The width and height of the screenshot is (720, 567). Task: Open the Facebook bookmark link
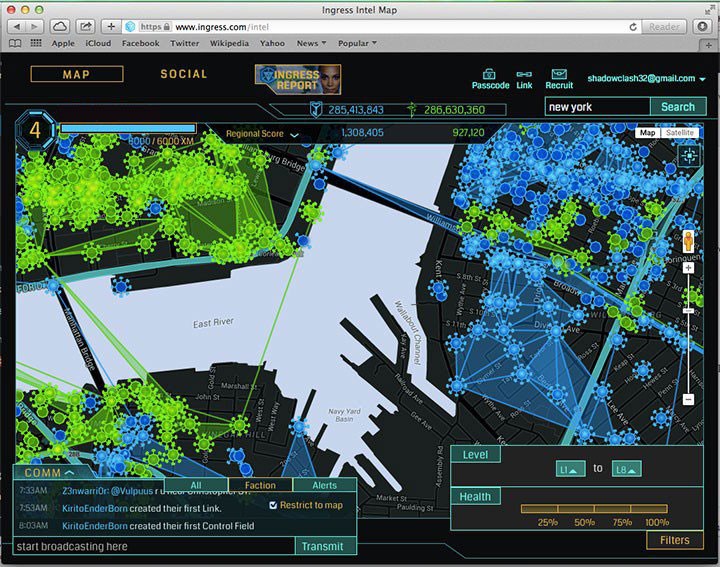(141, 43)
